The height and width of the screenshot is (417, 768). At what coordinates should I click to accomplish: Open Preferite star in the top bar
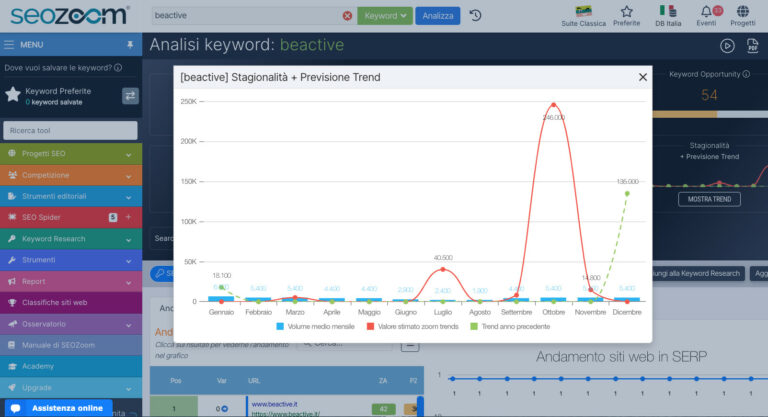626,13
